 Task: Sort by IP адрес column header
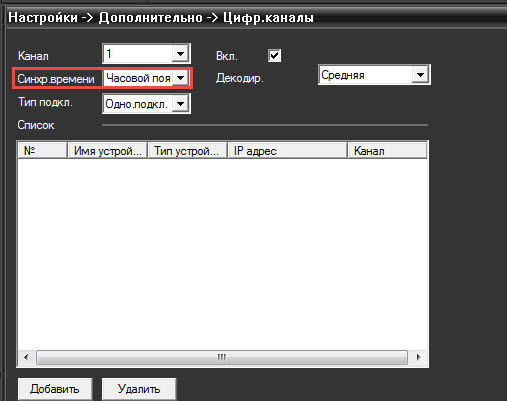click(x=287, y=151)
